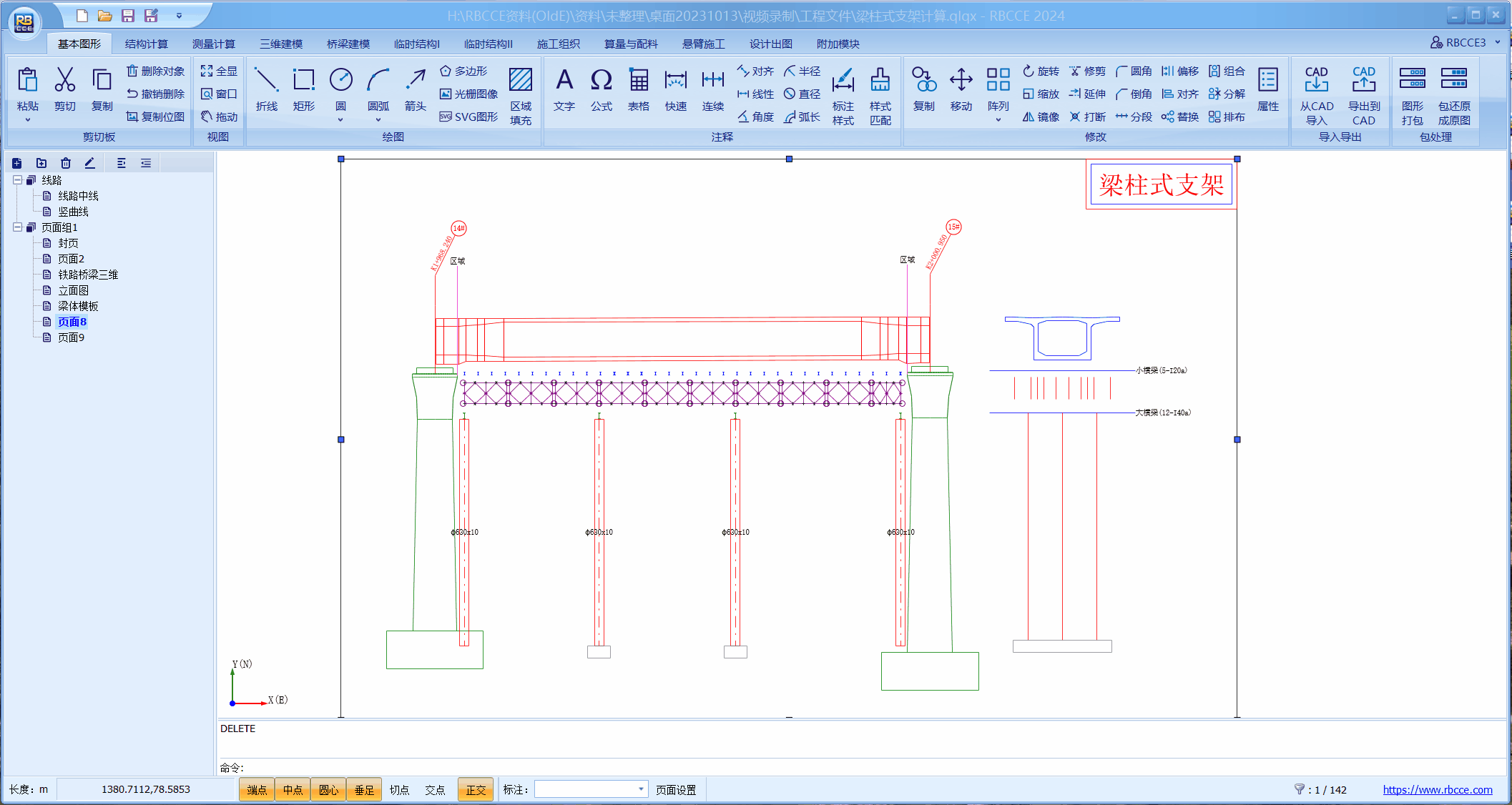Viewport: 1512px width, 805px height.
Task: Open quick access toolbar customize arrow
Action: [179, 16]
